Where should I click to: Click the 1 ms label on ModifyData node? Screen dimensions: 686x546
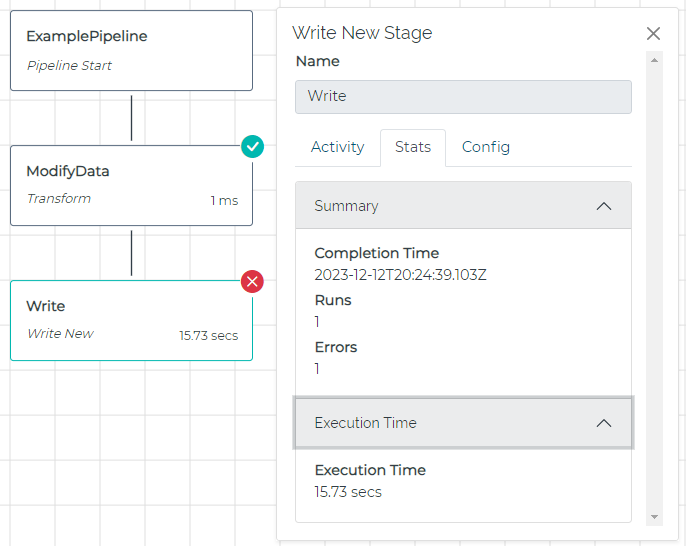click(x=224, y=200)
